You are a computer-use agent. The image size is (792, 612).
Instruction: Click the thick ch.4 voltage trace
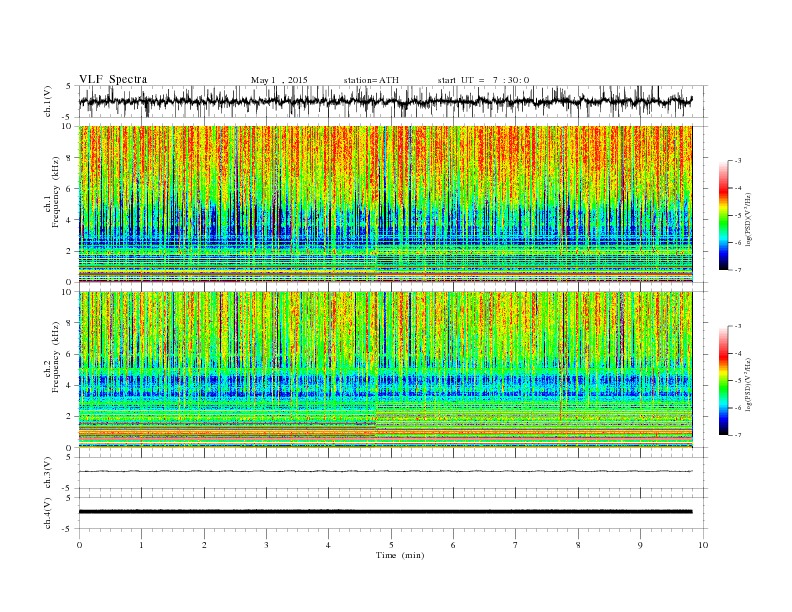click(x=385, y=512)
